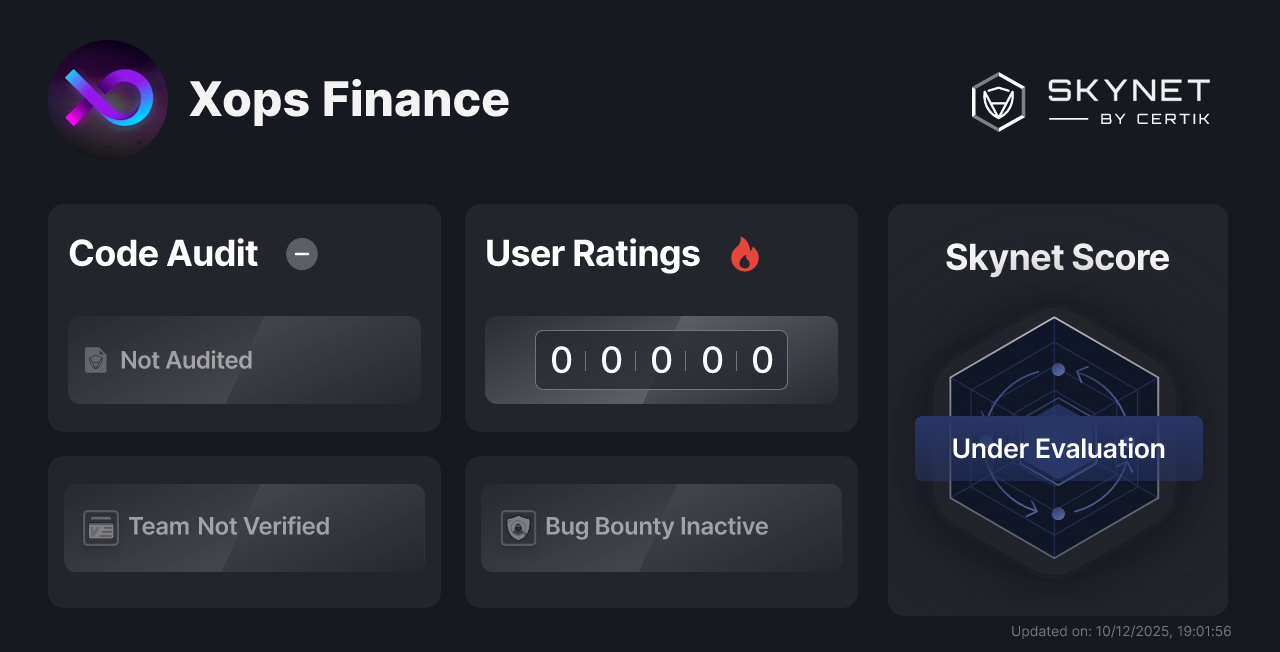Click the hexagon emblem in the Skynet logo
Screen dimensions: 1280x652
[x=996, y=101]
